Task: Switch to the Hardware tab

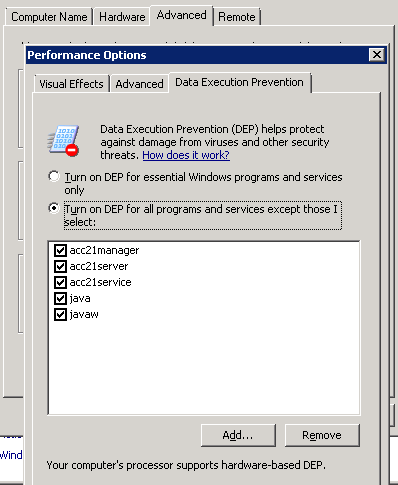Action: click(x=122, y=17)
